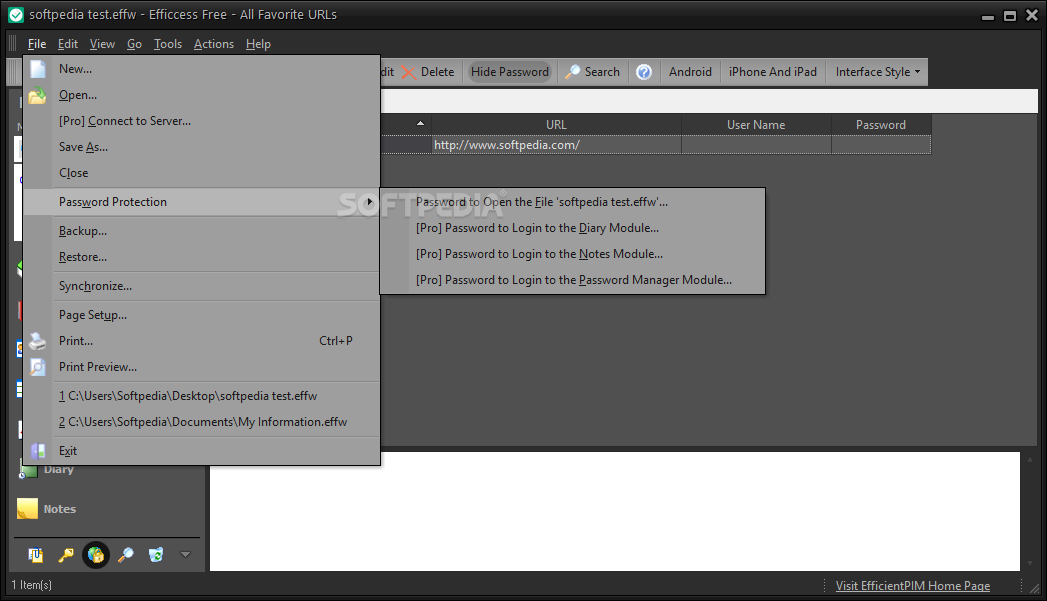
Task: Open the Recycle Bin icon in sidebar
Action: coord(156,555)
